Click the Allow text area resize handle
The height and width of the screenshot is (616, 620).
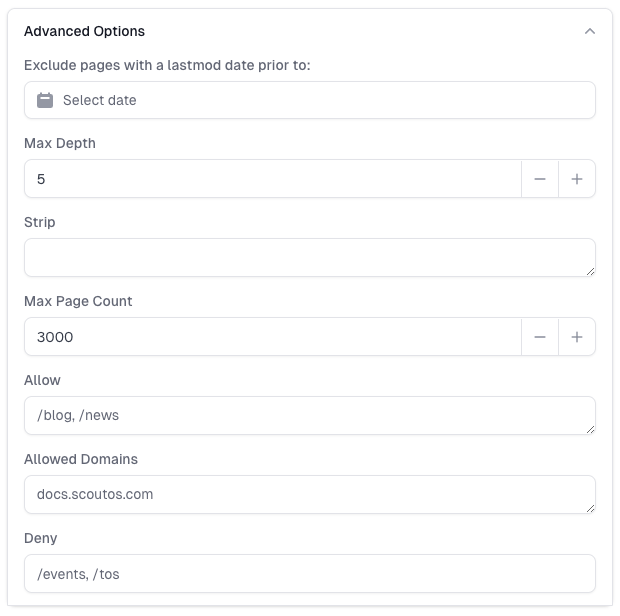[x=591, y=429]
